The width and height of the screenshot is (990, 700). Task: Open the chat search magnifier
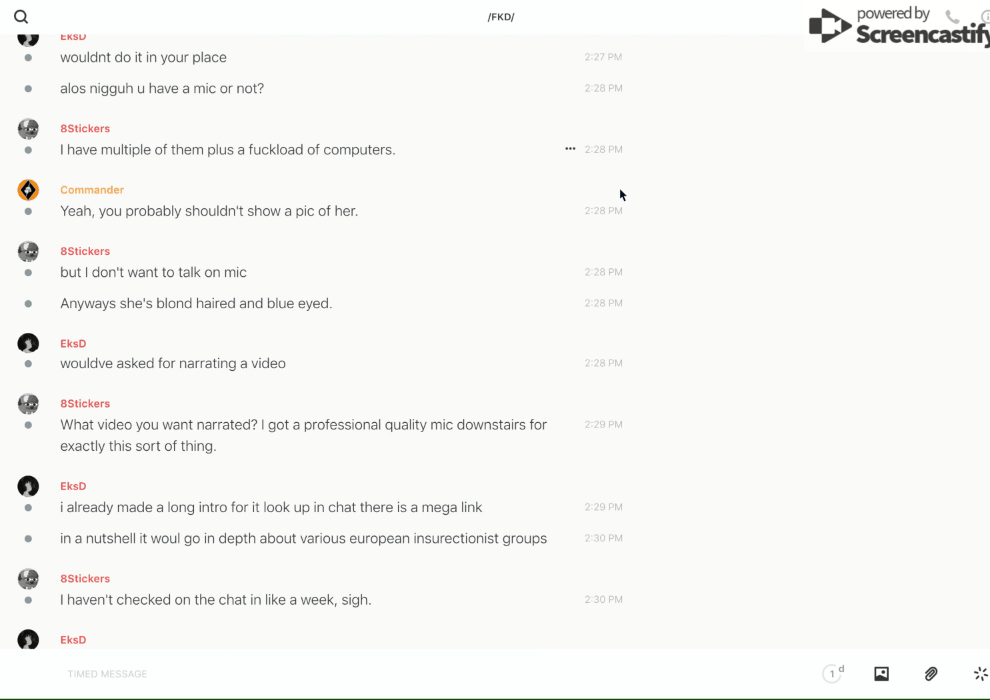pyautogui.click(x=21, y=17)
